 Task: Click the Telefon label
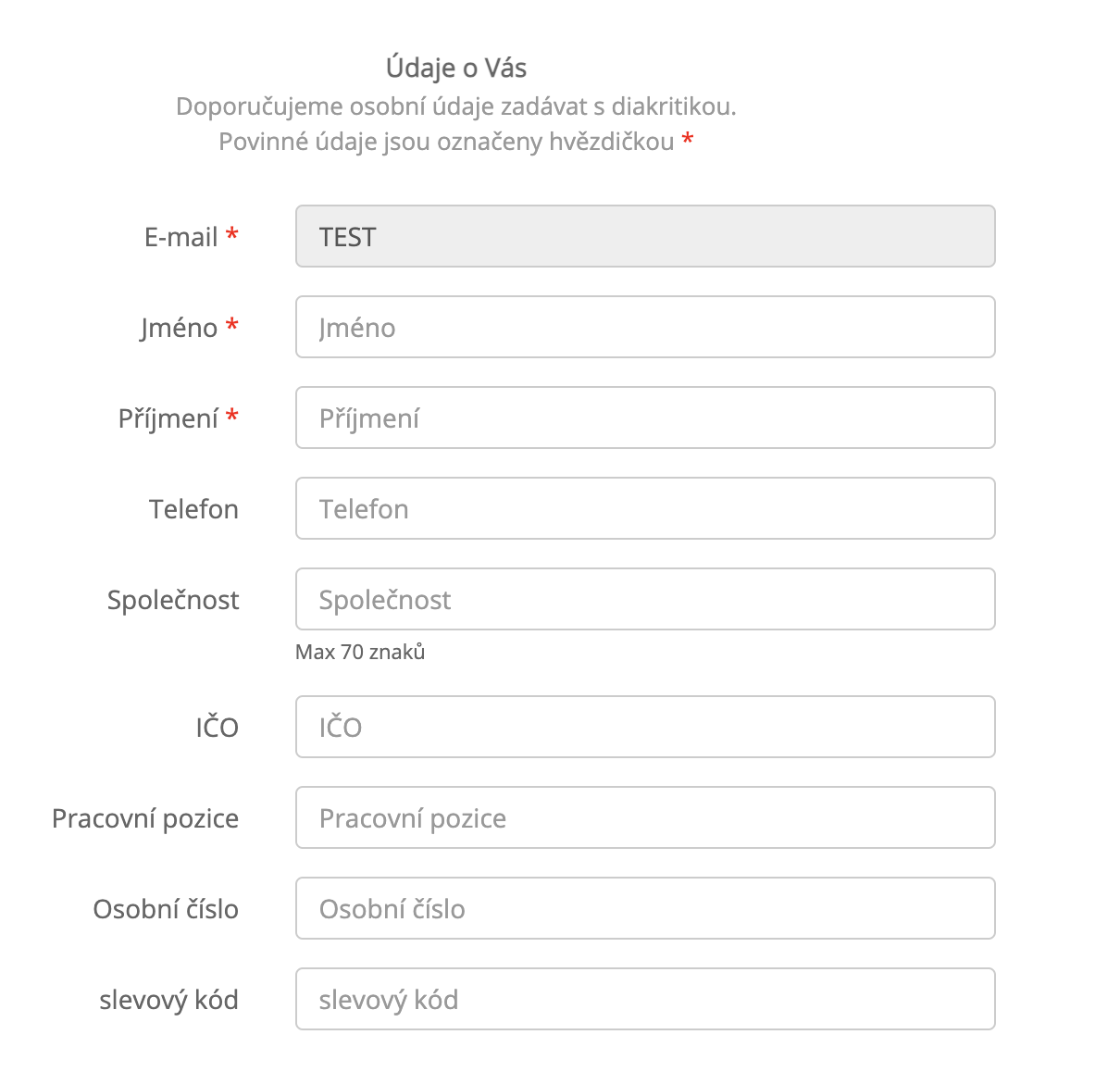[x=193, y=509]
